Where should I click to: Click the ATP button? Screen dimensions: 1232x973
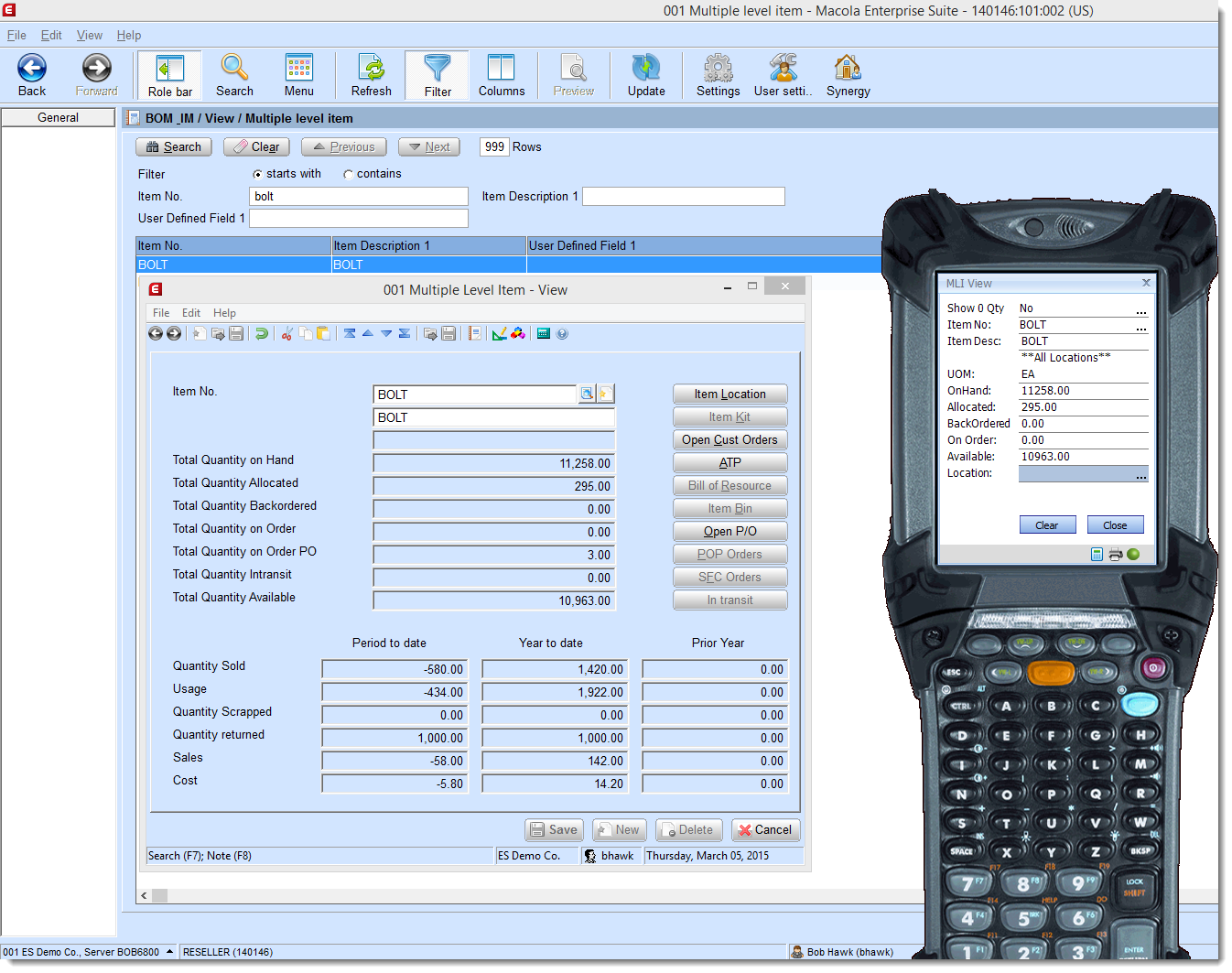[x=729, y=462]
